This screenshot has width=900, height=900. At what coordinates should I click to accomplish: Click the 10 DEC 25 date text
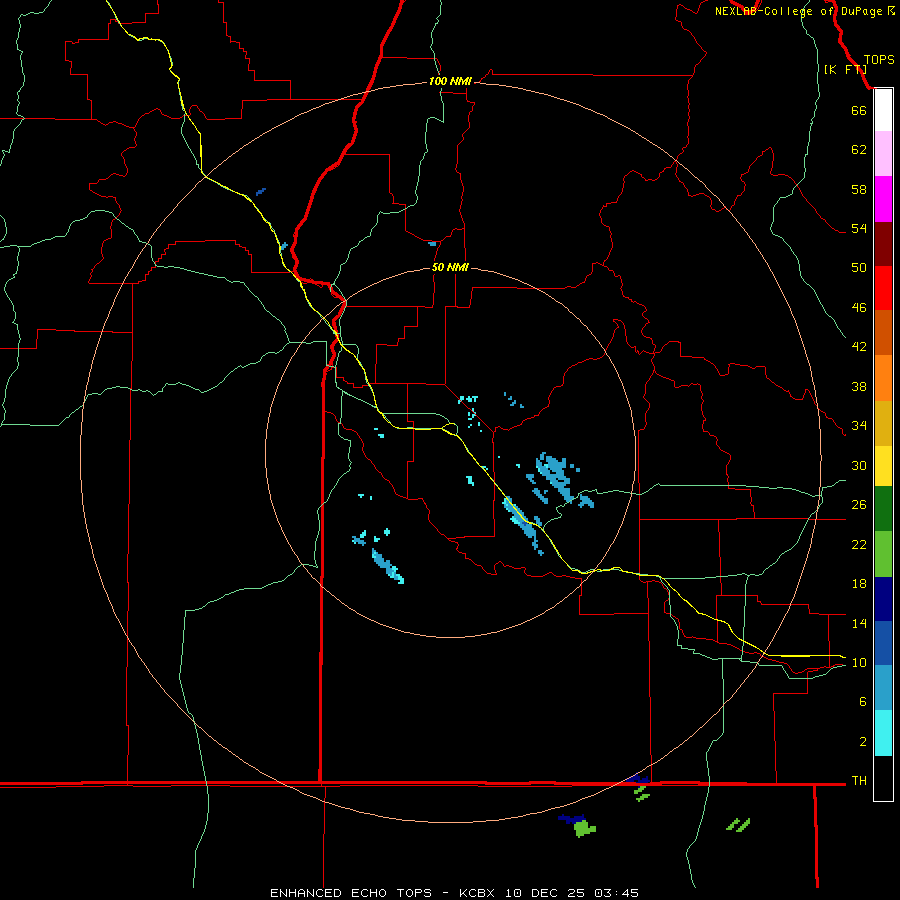click(545, 893)
